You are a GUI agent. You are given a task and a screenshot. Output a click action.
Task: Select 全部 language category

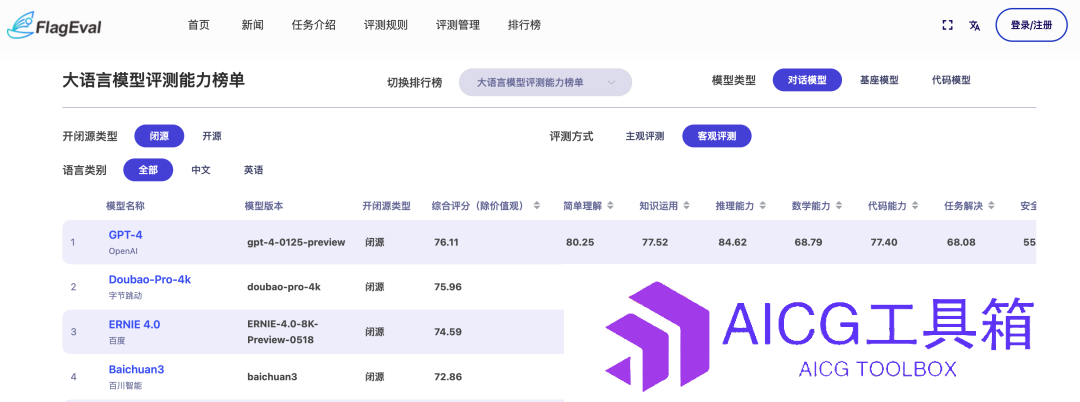(148, 170)
